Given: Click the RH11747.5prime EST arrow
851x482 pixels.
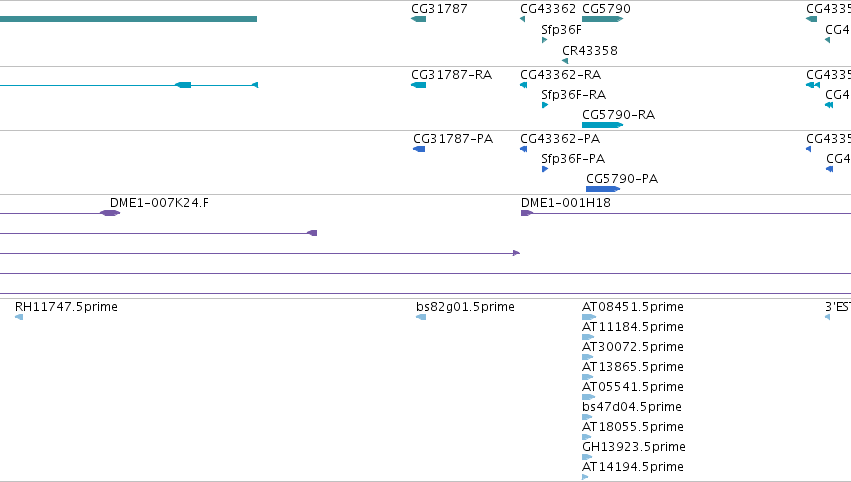Looking at the screenshot, I should tap(19, 317).
